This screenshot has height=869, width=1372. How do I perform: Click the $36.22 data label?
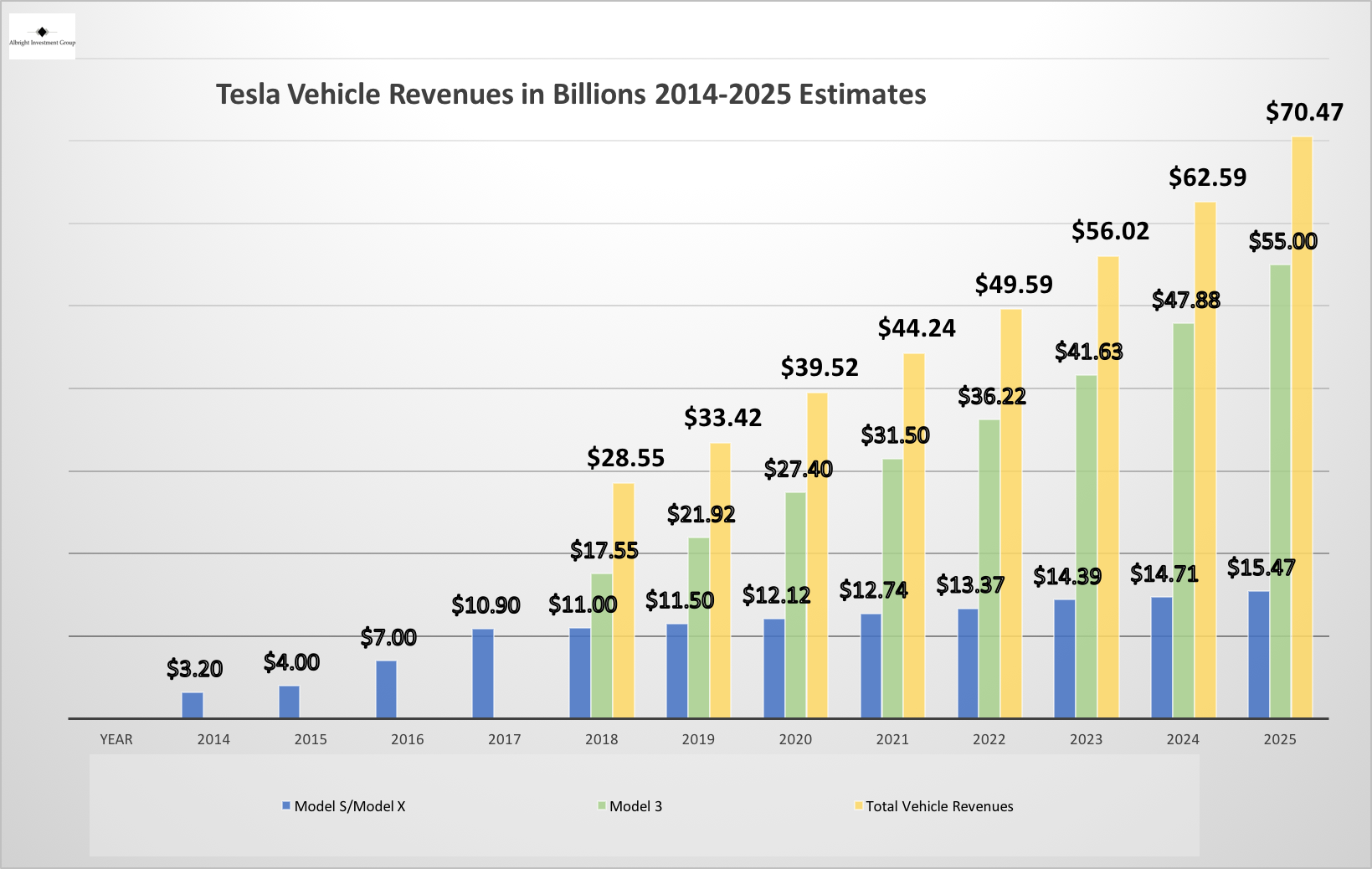[992, 396]
